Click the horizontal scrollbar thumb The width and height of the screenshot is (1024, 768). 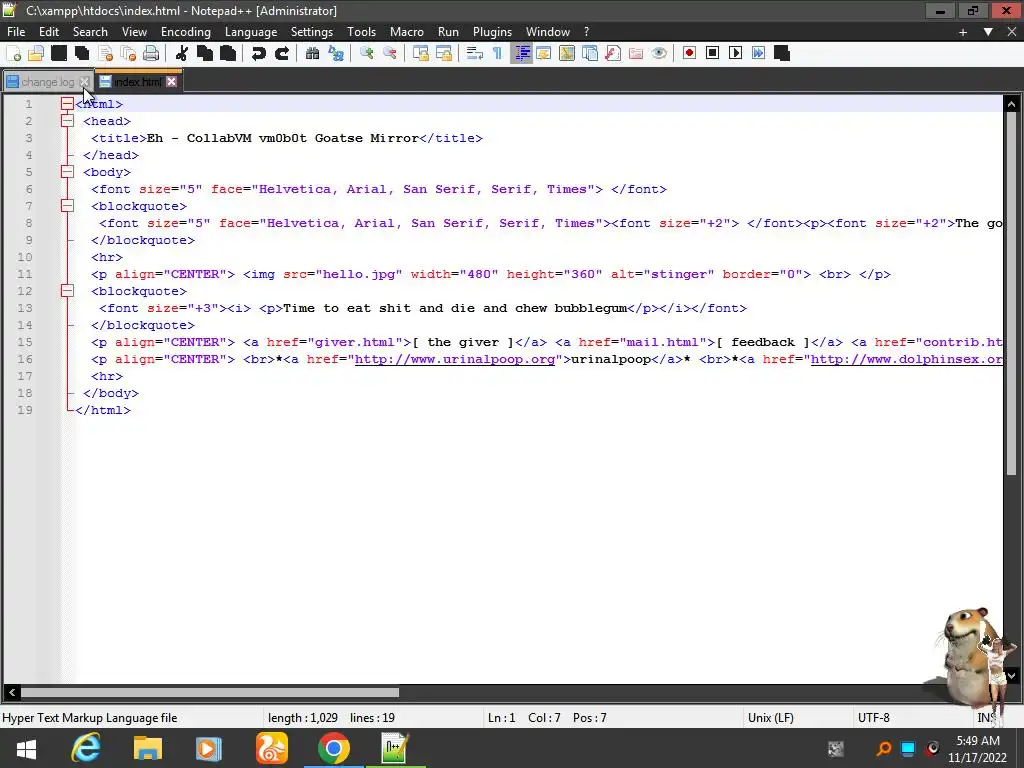coord(210,692)
